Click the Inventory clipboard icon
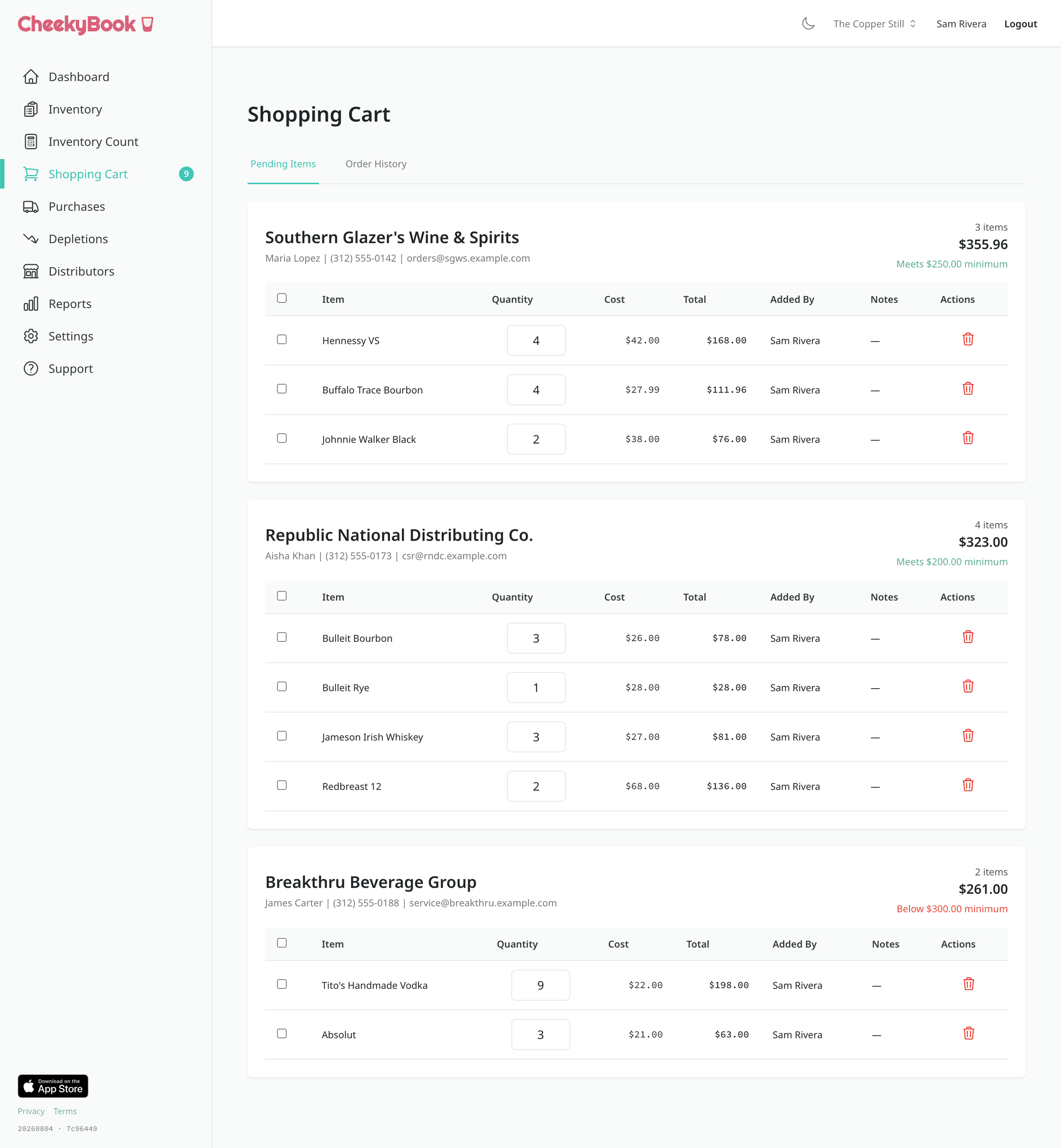The image size is (1061, 1148). (31, 109)
